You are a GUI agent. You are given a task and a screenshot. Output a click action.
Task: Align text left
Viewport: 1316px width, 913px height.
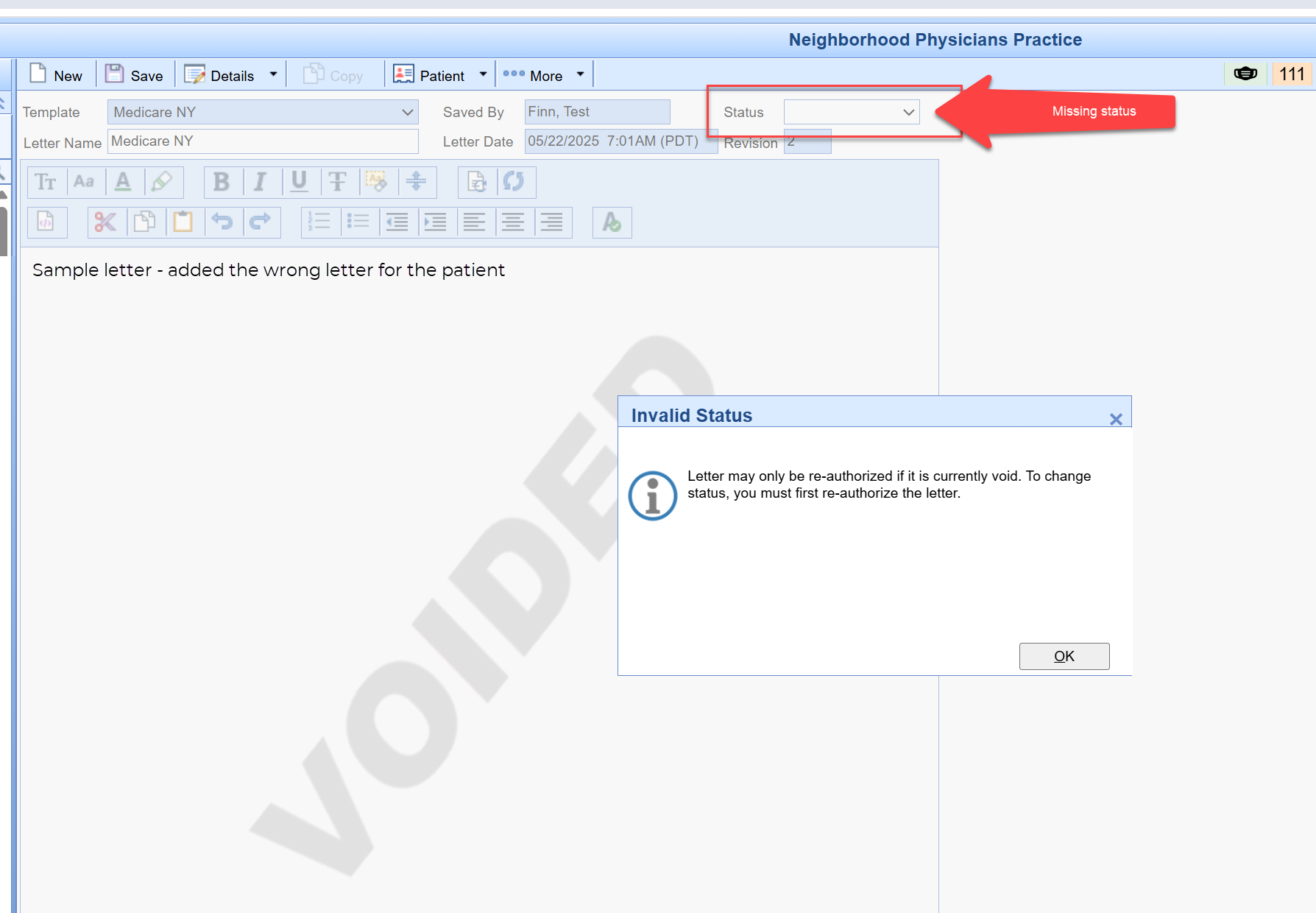[475, 222]
